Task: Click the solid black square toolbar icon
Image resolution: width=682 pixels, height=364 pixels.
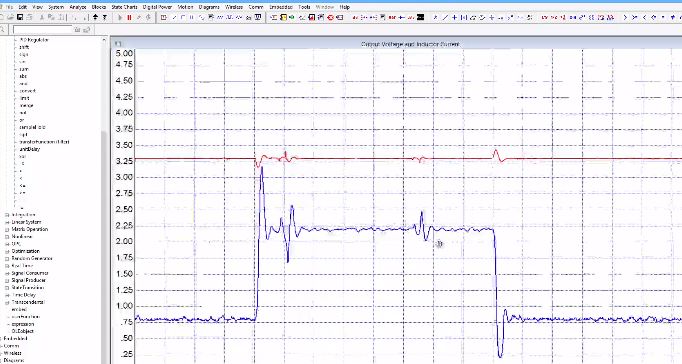Action: pos(420,17)
